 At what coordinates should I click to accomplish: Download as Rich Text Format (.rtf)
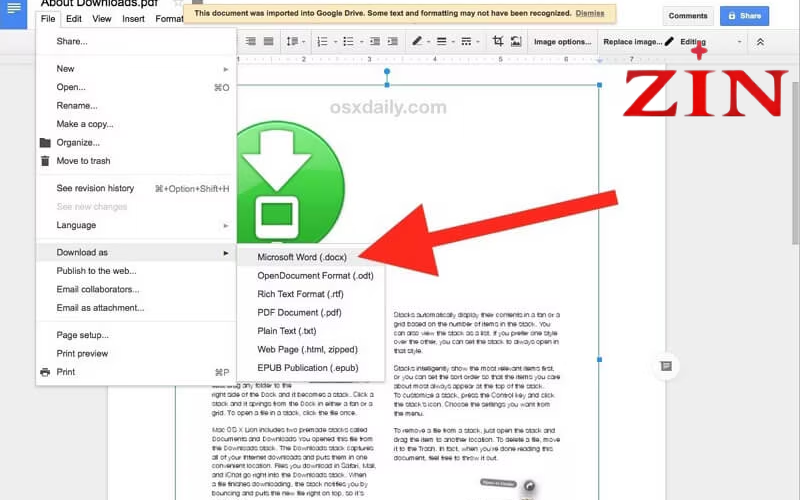[x=311, y=294]
